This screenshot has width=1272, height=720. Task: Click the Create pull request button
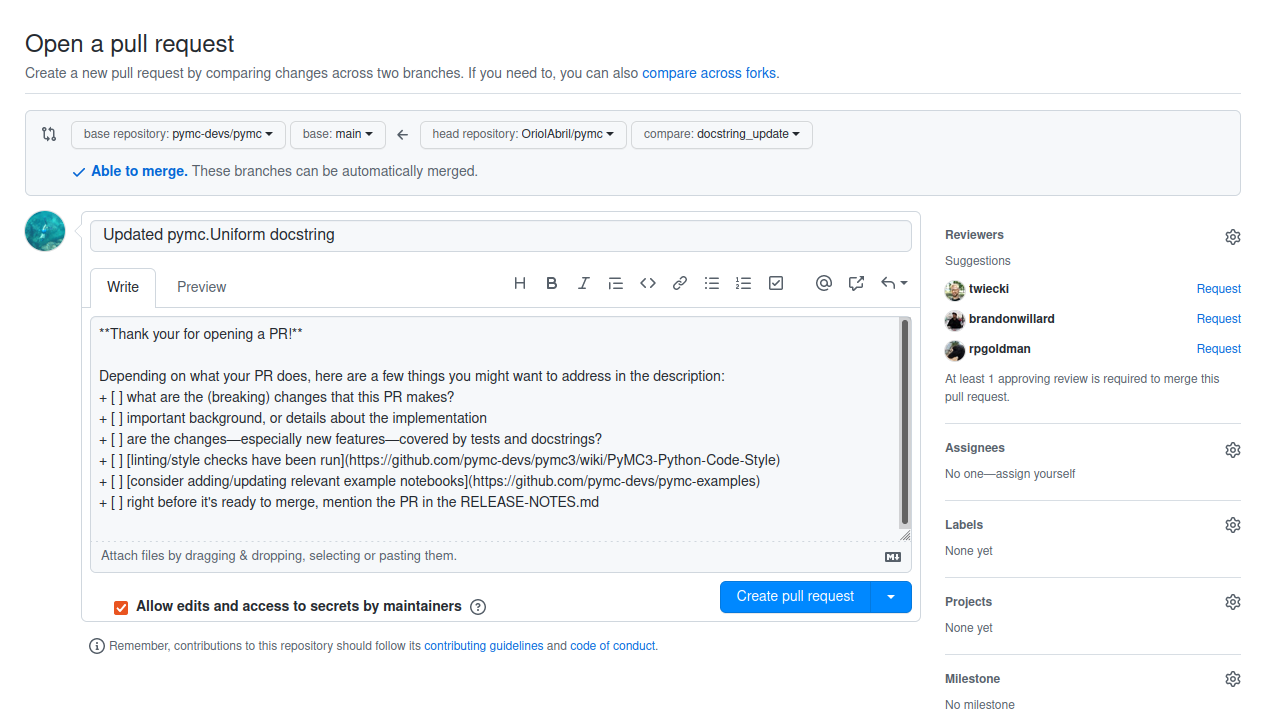(795, 597)
